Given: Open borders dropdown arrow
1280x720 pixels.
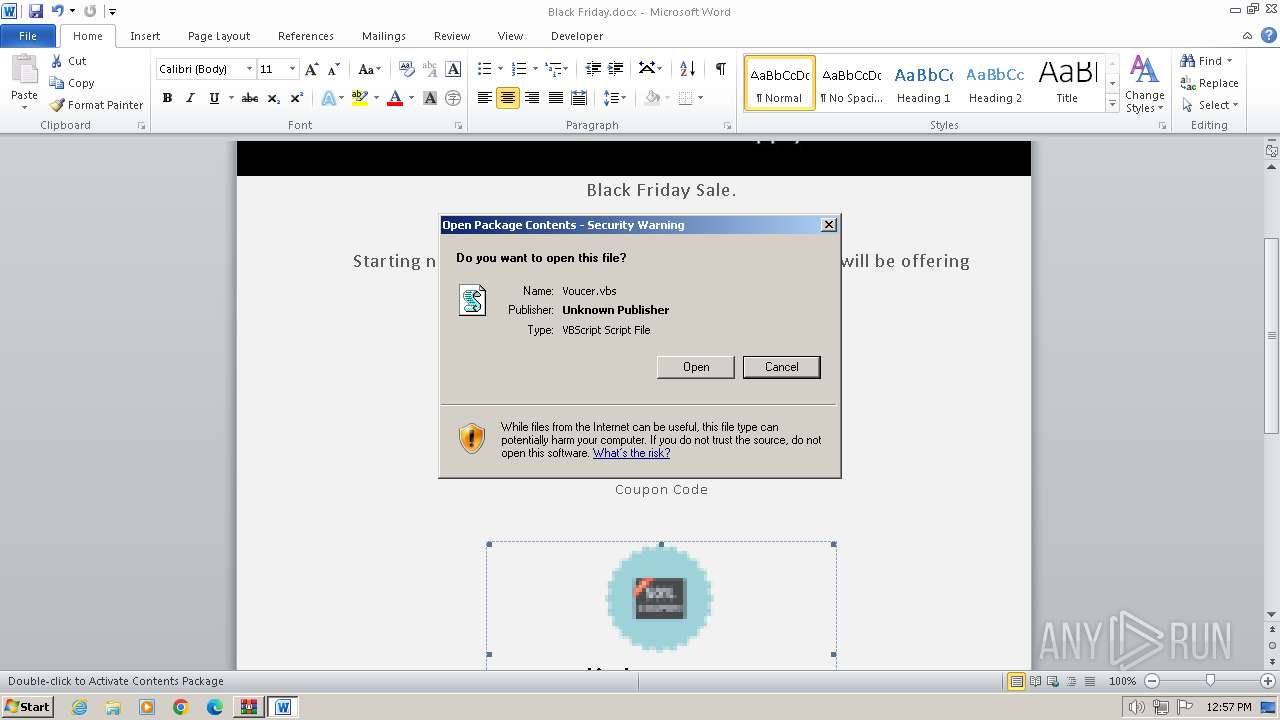Looking at the screenshot, I should coord(700,98).
